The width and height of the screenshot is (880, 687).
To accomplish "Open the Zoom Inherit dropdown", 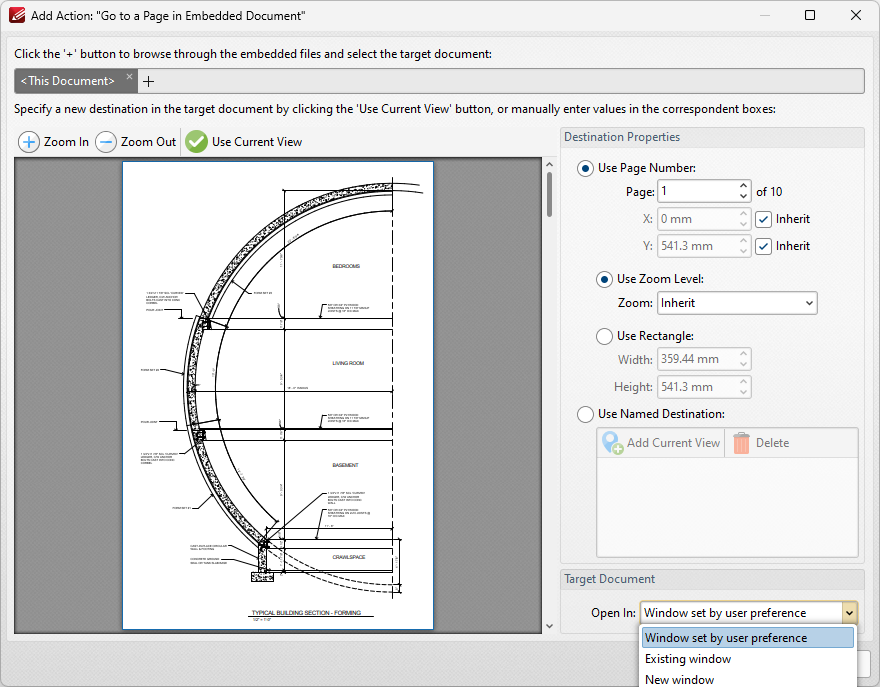I will click(x=737, y=303).
